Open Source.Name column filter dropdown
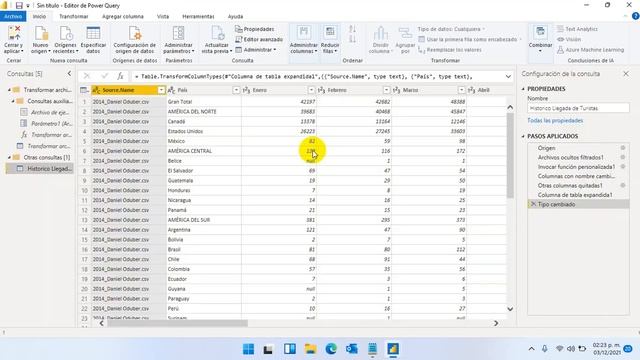This screenshot has height=360, width=640. tap(161, 90)
